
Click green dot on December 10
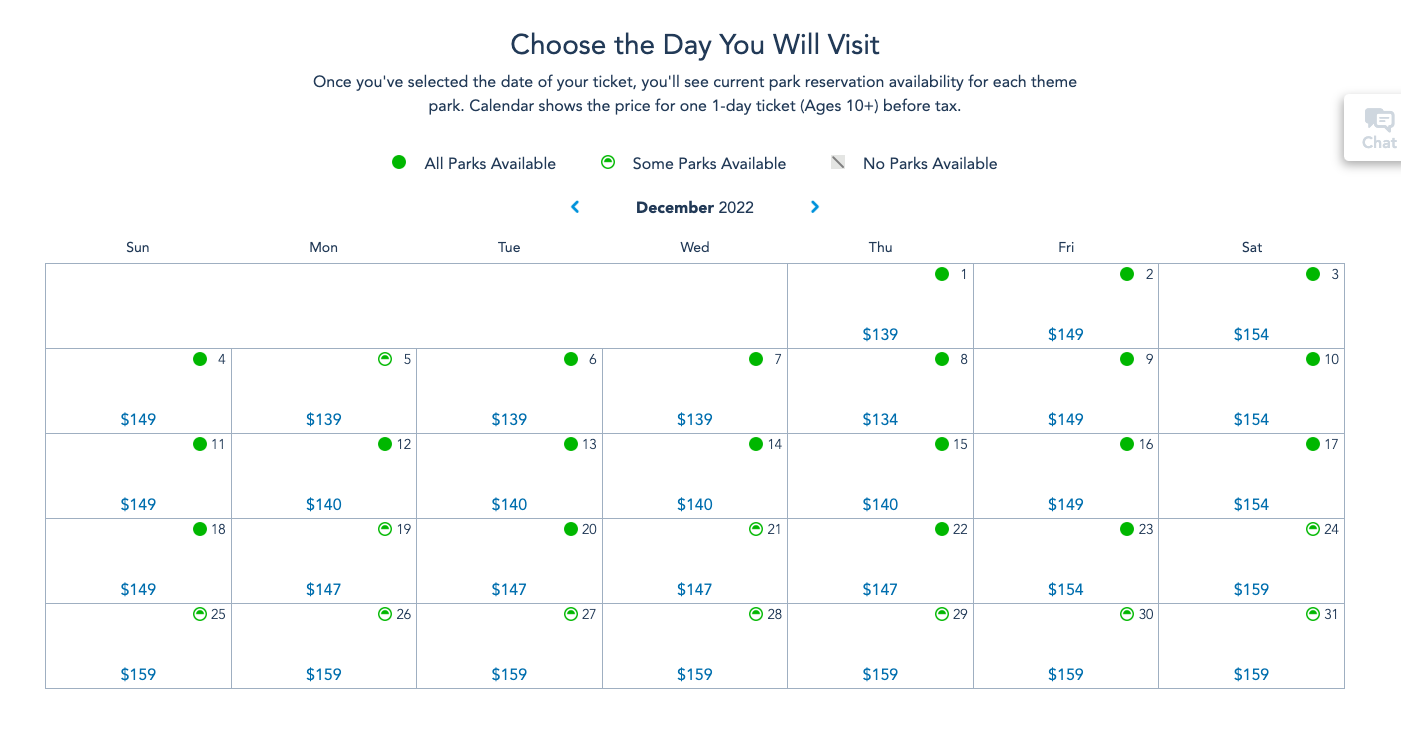(1313, 359)
